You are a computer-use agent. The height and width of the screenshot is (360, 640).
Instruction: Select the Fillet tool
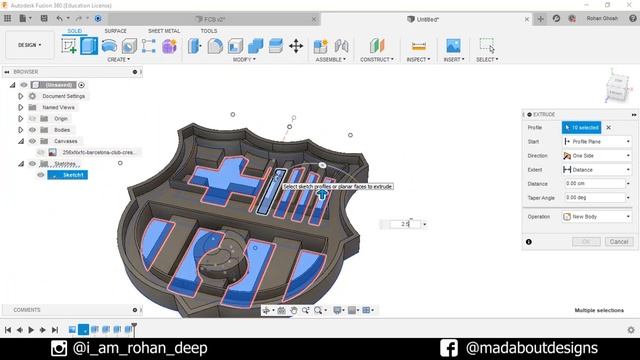[215, 46]
